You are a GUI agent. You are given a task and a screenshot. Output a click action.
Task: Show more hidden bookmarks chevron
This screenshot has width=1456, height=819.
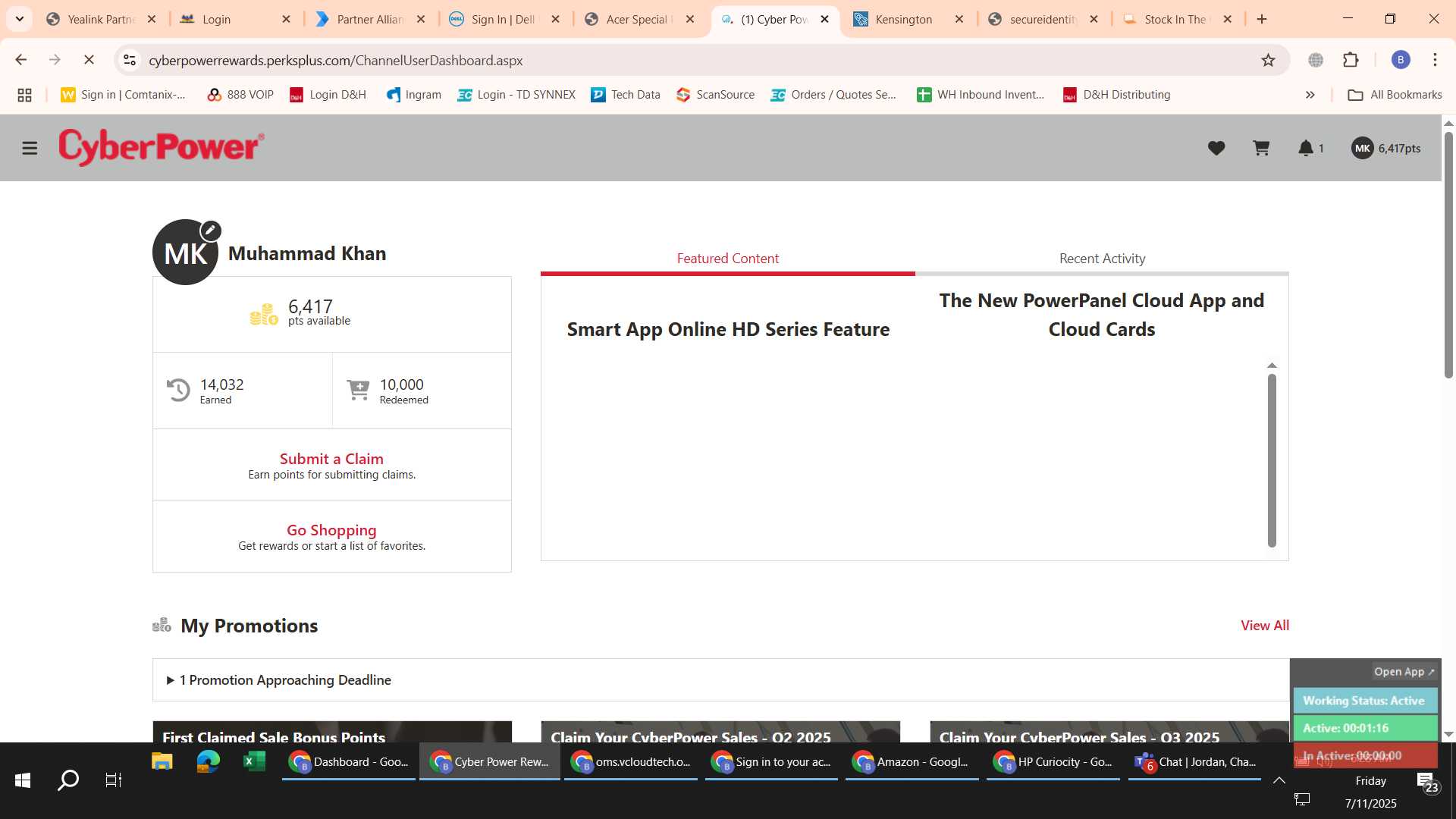click(1310, 95)
